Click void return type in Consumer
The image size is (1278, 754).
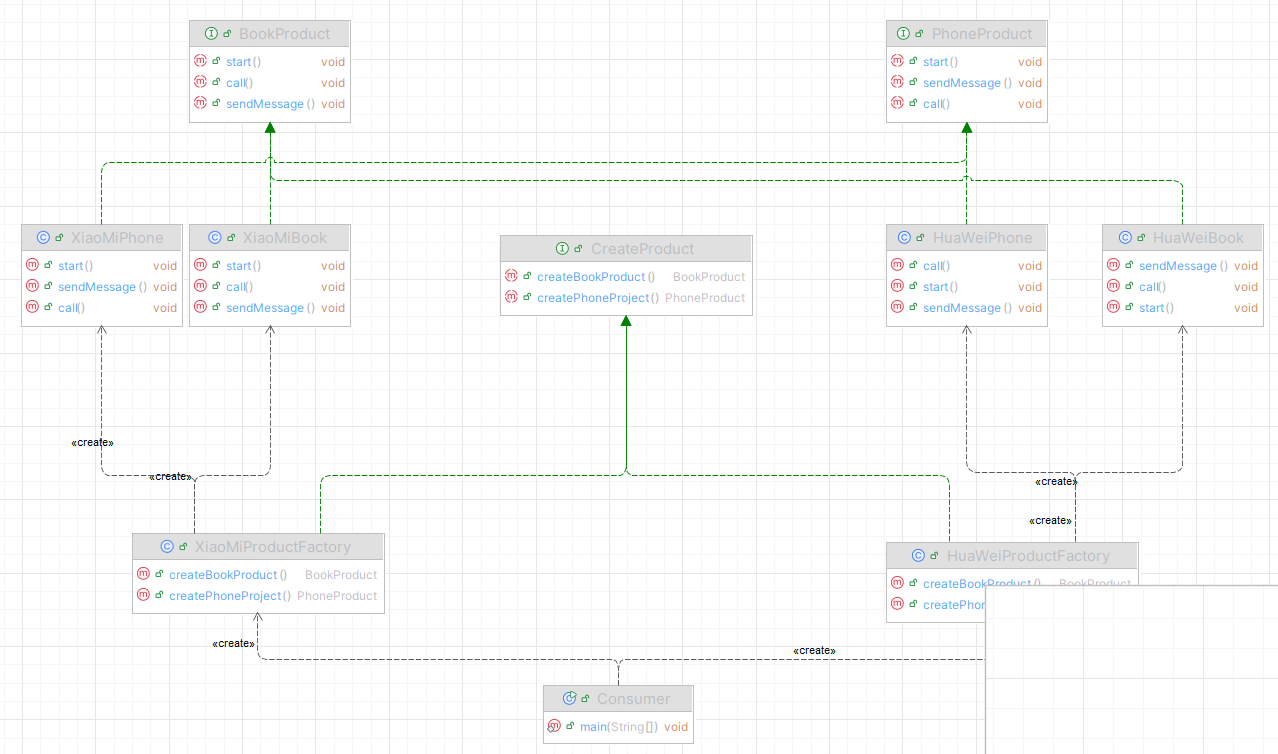coord(676,727)
